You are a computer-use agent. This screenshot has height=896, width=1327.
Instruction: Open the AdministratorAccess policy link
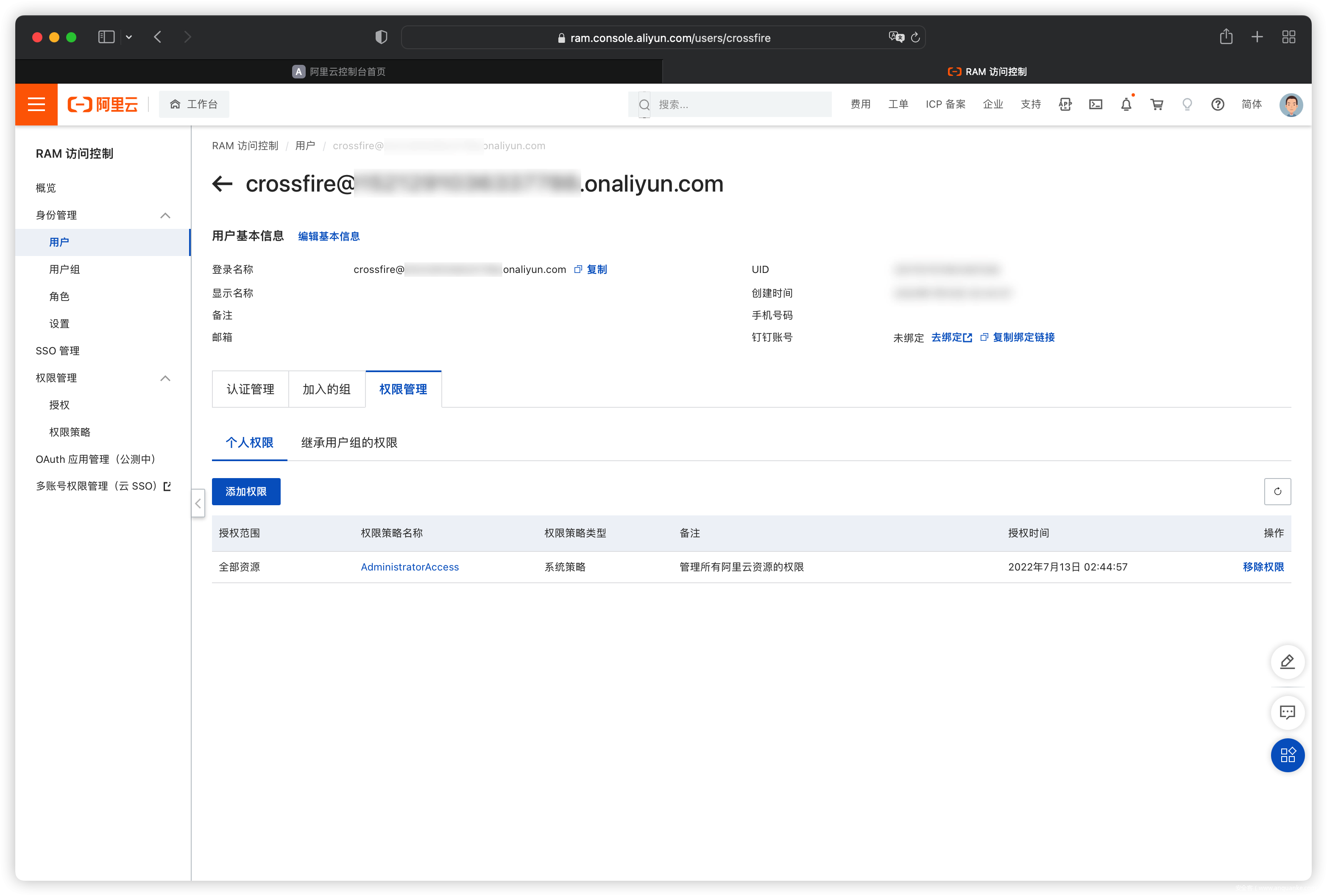pos(410,567)
